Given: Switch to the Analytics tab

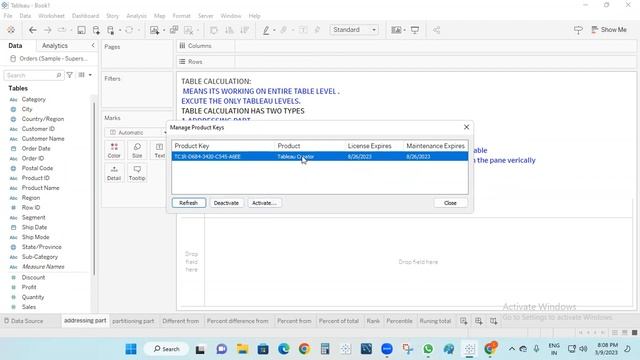Looking at the screenshot, I should pos(55,46).
